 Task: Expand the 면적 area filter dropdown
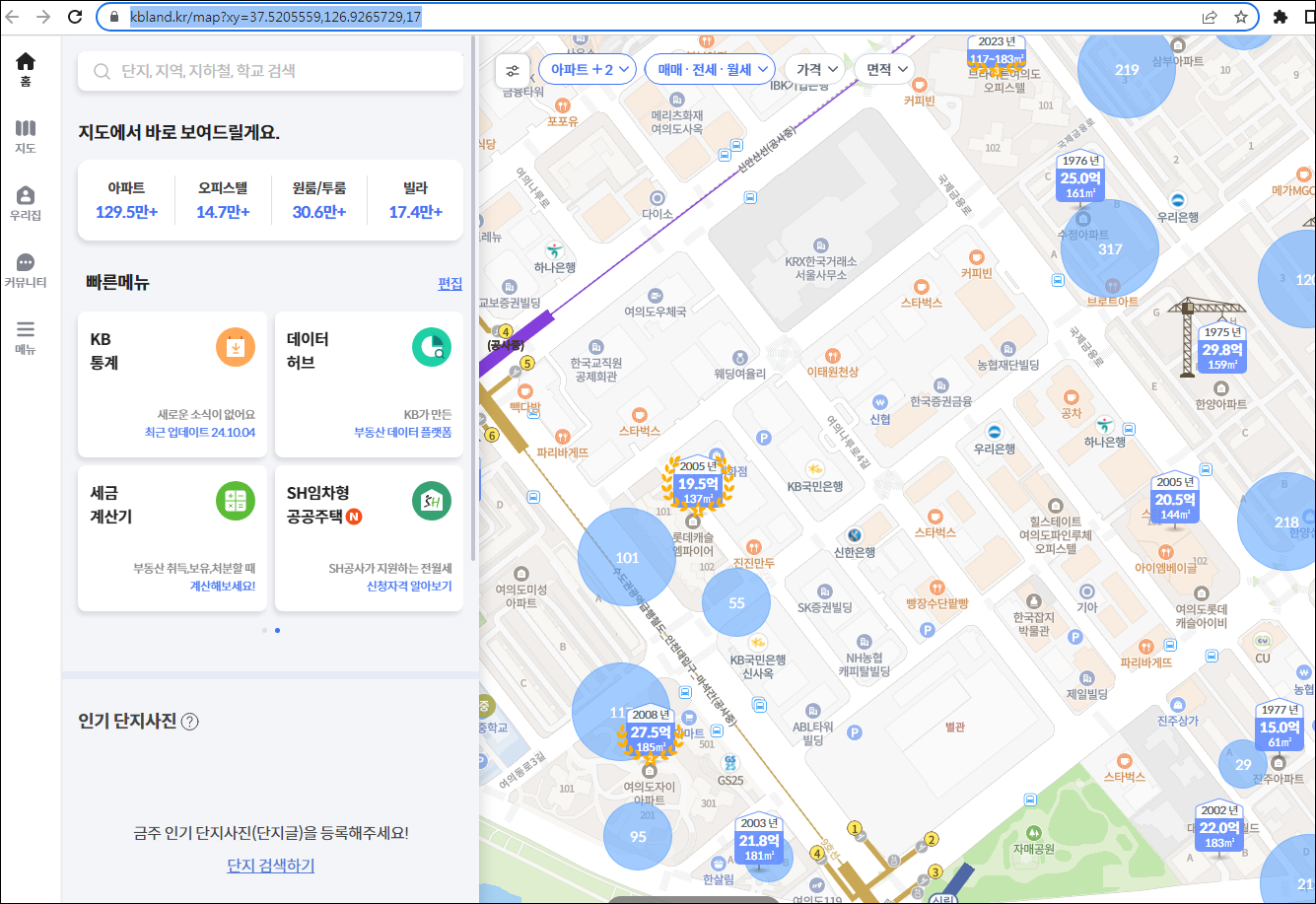point(884,70)
